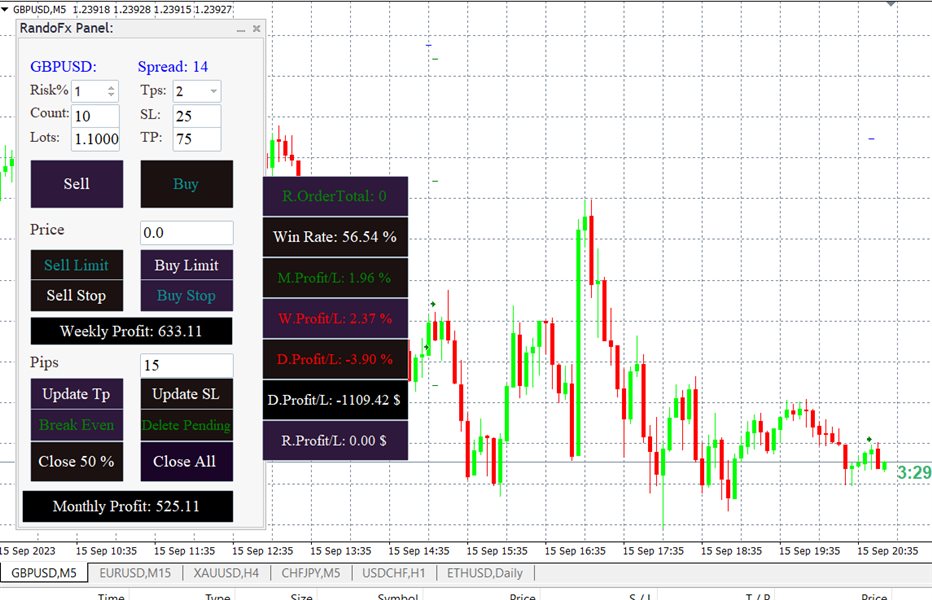Click R.OrderTotal: 0 box
This screenshot has width=932, height=600.
tap(335, 196)
